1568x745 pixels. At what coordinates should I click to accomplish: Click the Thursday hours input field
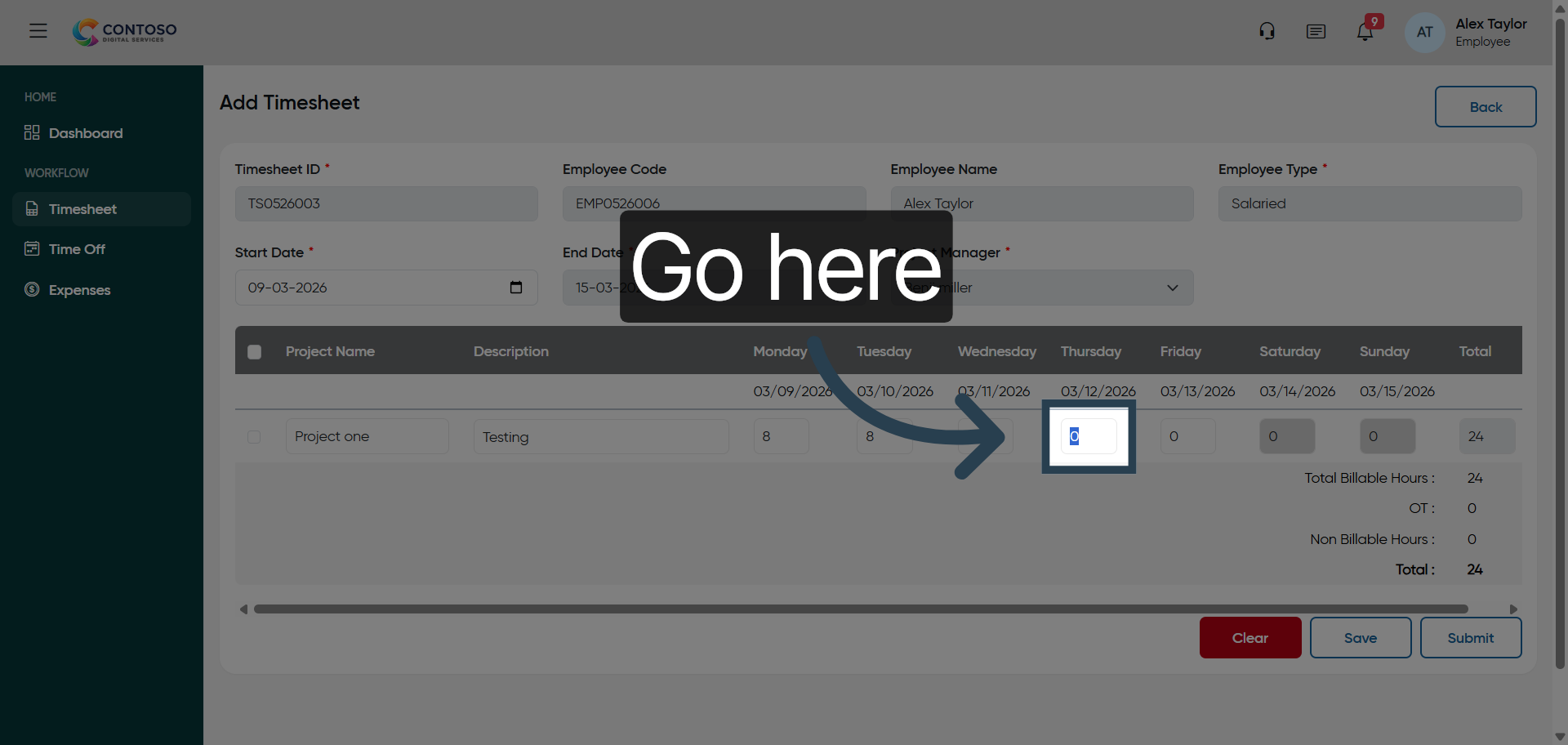(1089, 436)
